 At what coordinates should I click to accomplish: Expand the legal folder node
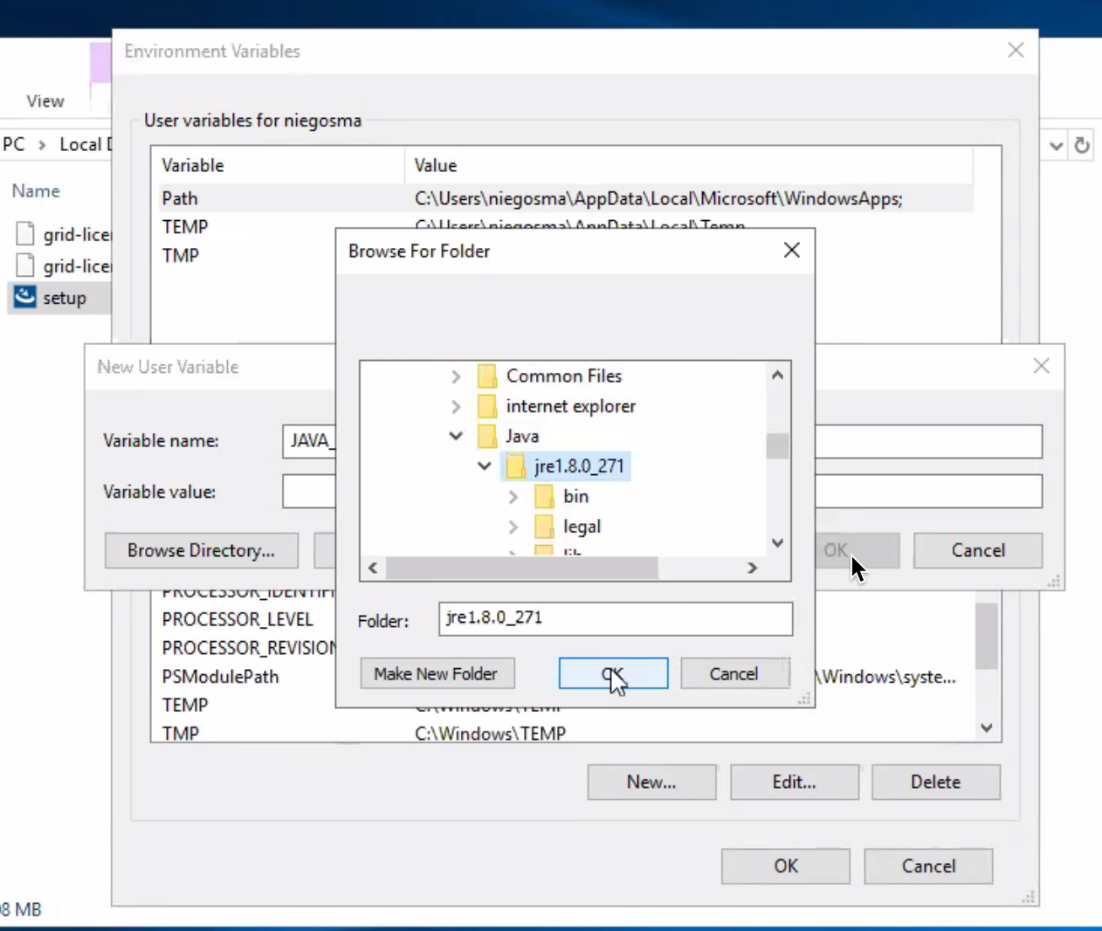(x=513, y=526)
